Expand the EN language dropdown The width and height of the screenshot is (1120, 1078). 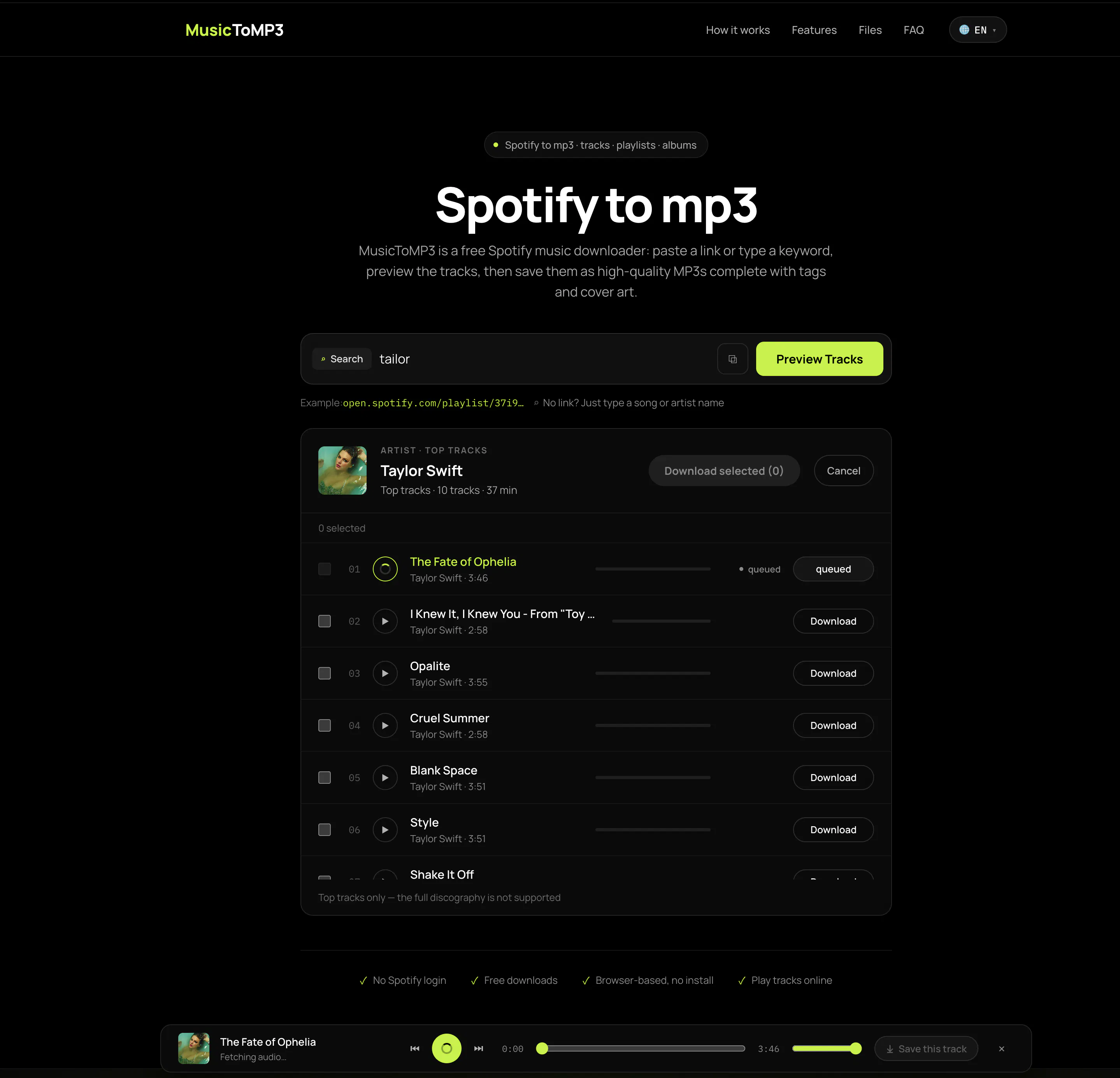pyautogui.click(x=978, y=30)
